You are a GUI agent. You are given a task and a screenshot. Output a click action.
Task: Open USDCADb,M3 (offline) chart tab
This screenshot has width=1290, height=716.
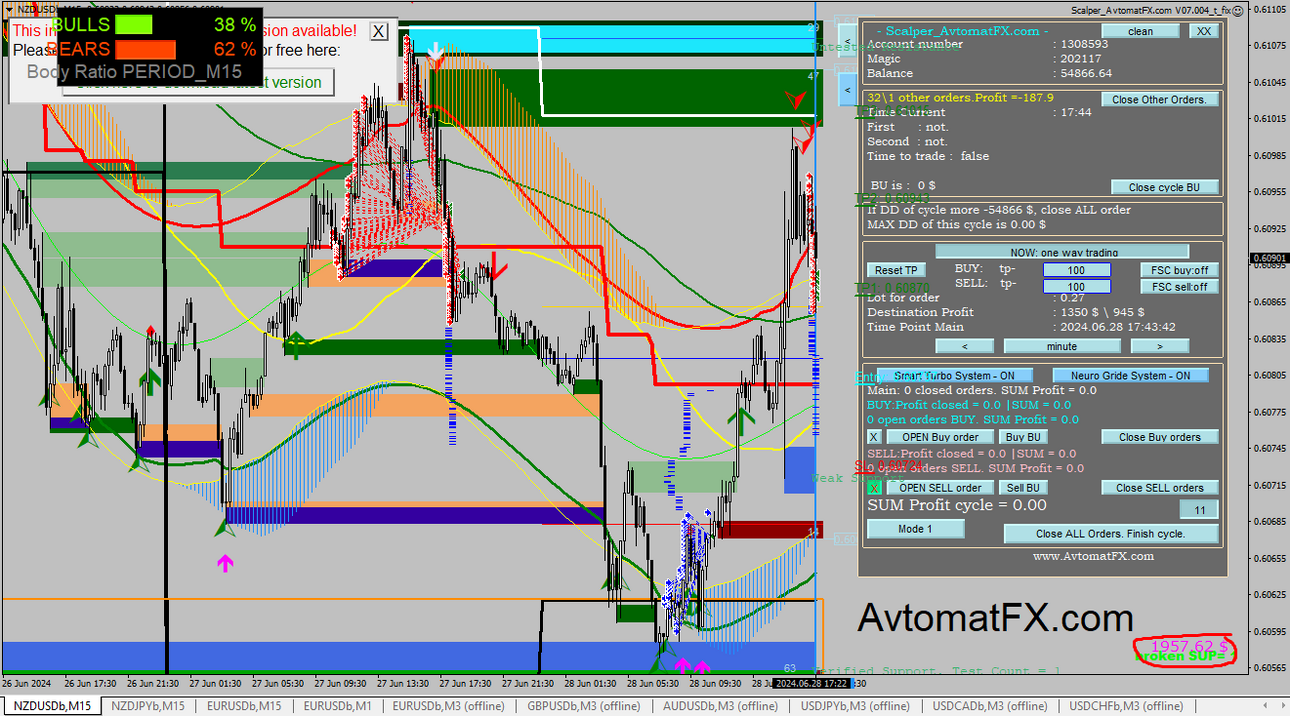click(991, 706)
